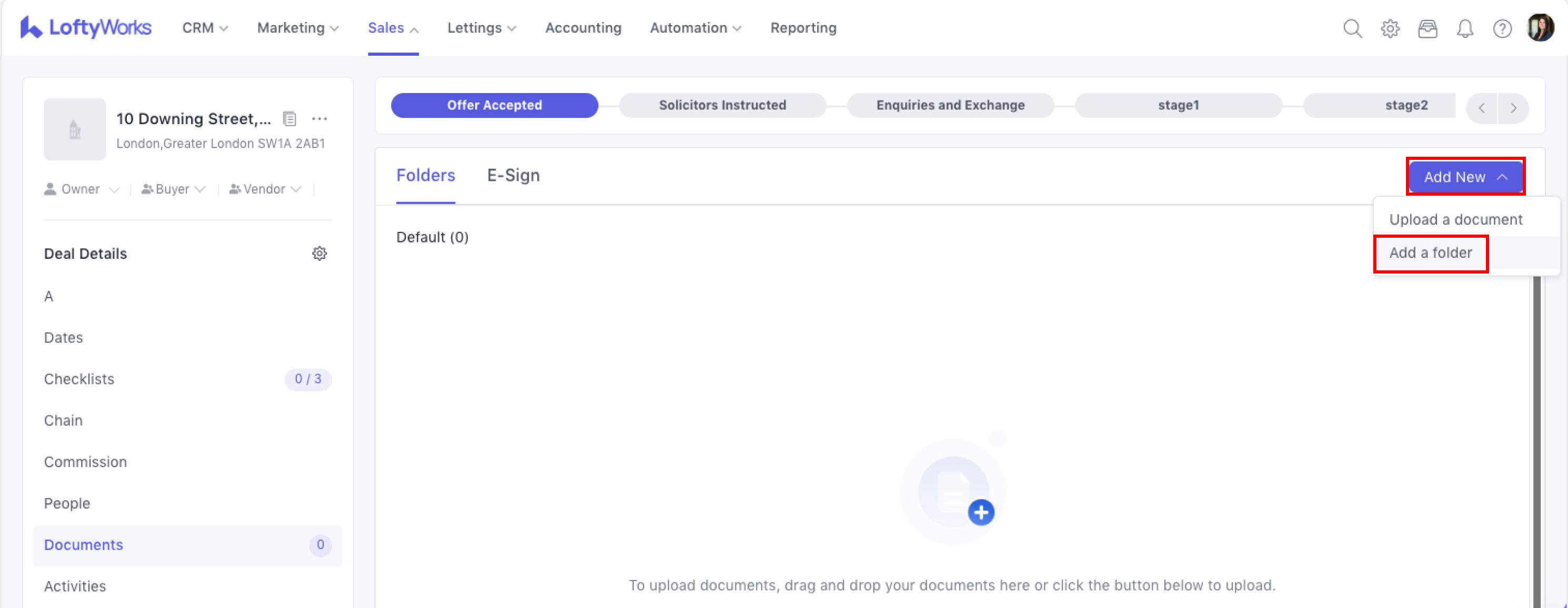
Task: Open Checklists in Deal Details
Action: tap(79, 379)
